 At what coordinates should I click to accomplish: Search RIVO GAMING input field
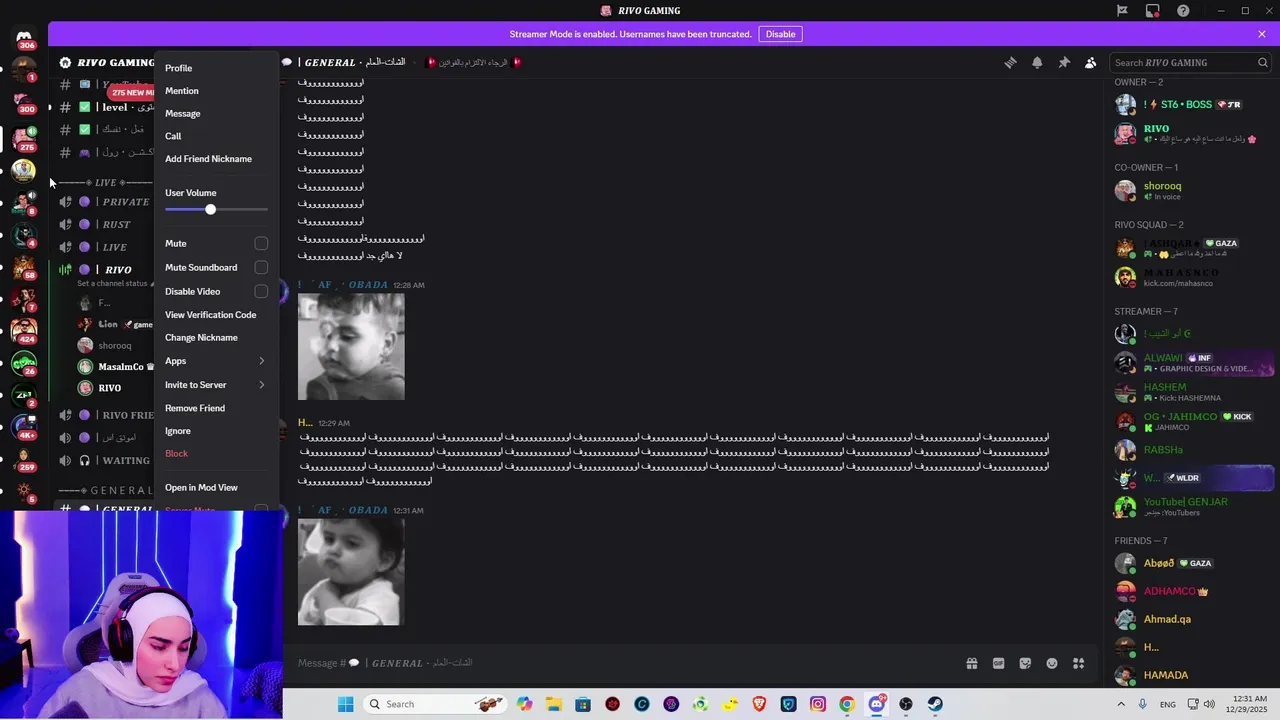1184,62
